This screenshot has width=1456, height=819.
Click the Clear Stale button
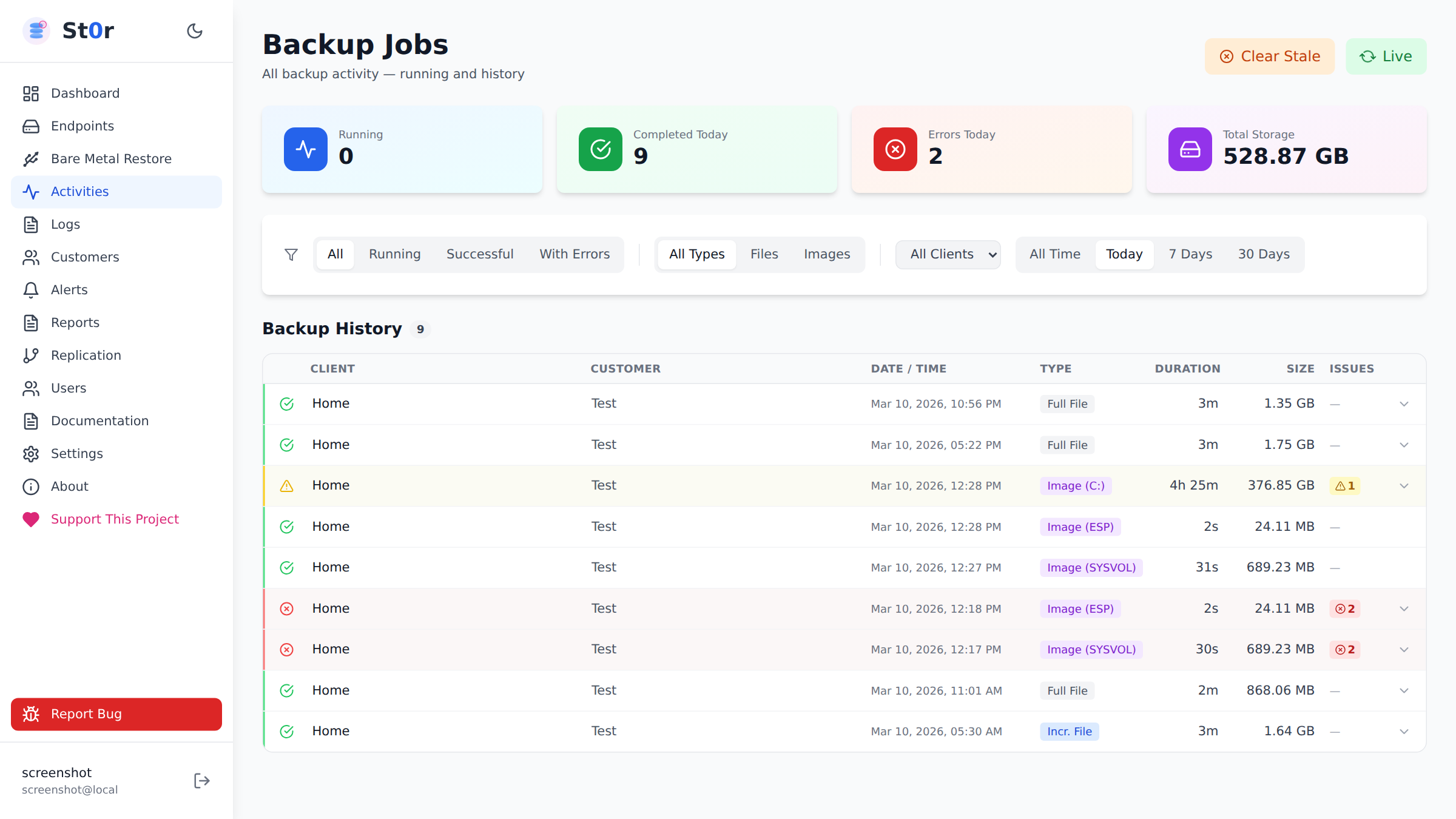click(1269, 56)
